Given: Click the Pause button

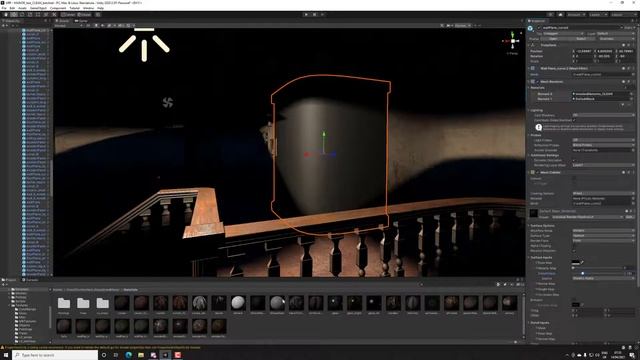Looking at the screenshot, I should coord(314,15).
